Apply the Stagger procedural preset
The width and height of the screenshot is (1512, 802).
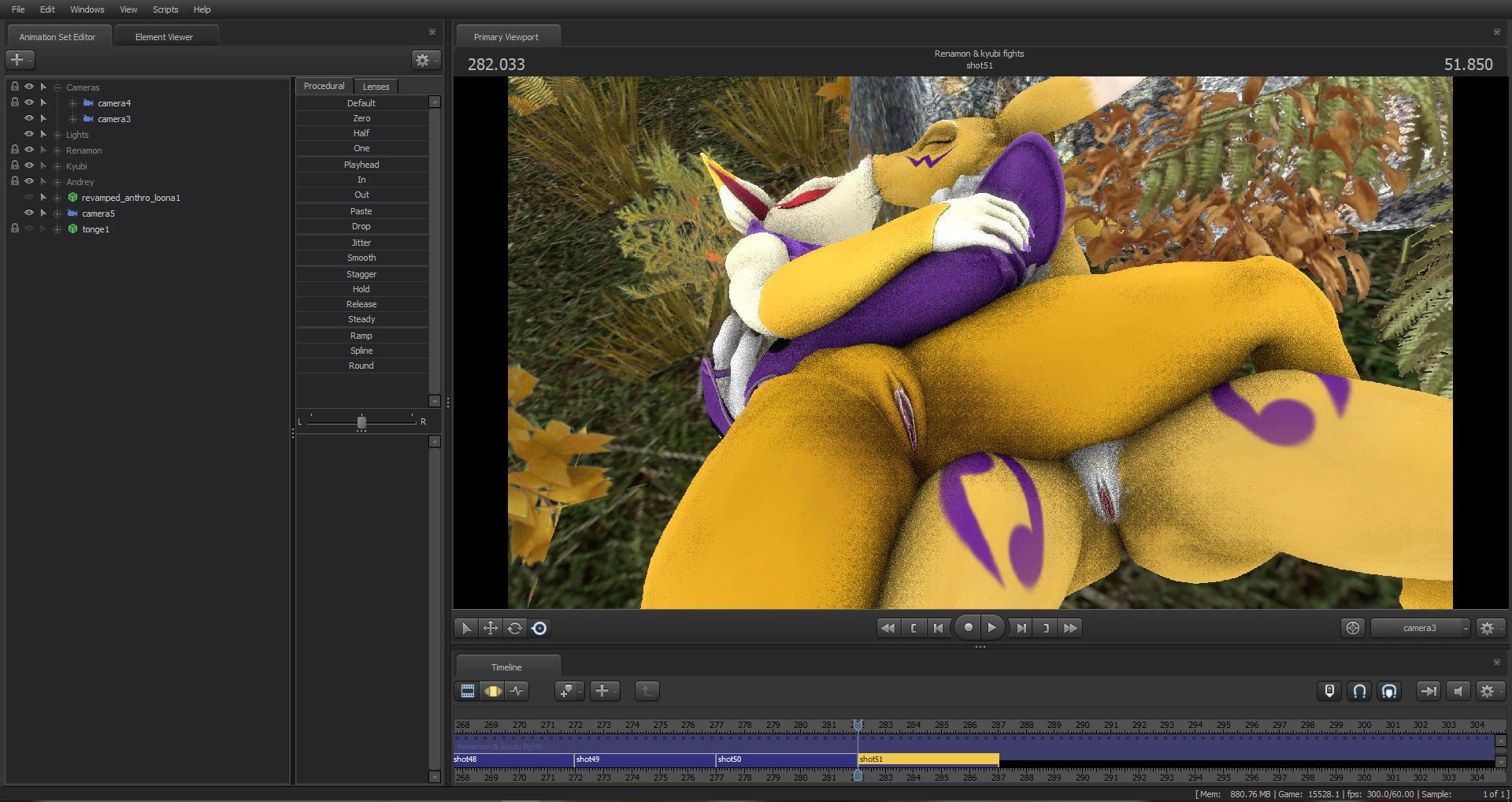click(361, 274)
